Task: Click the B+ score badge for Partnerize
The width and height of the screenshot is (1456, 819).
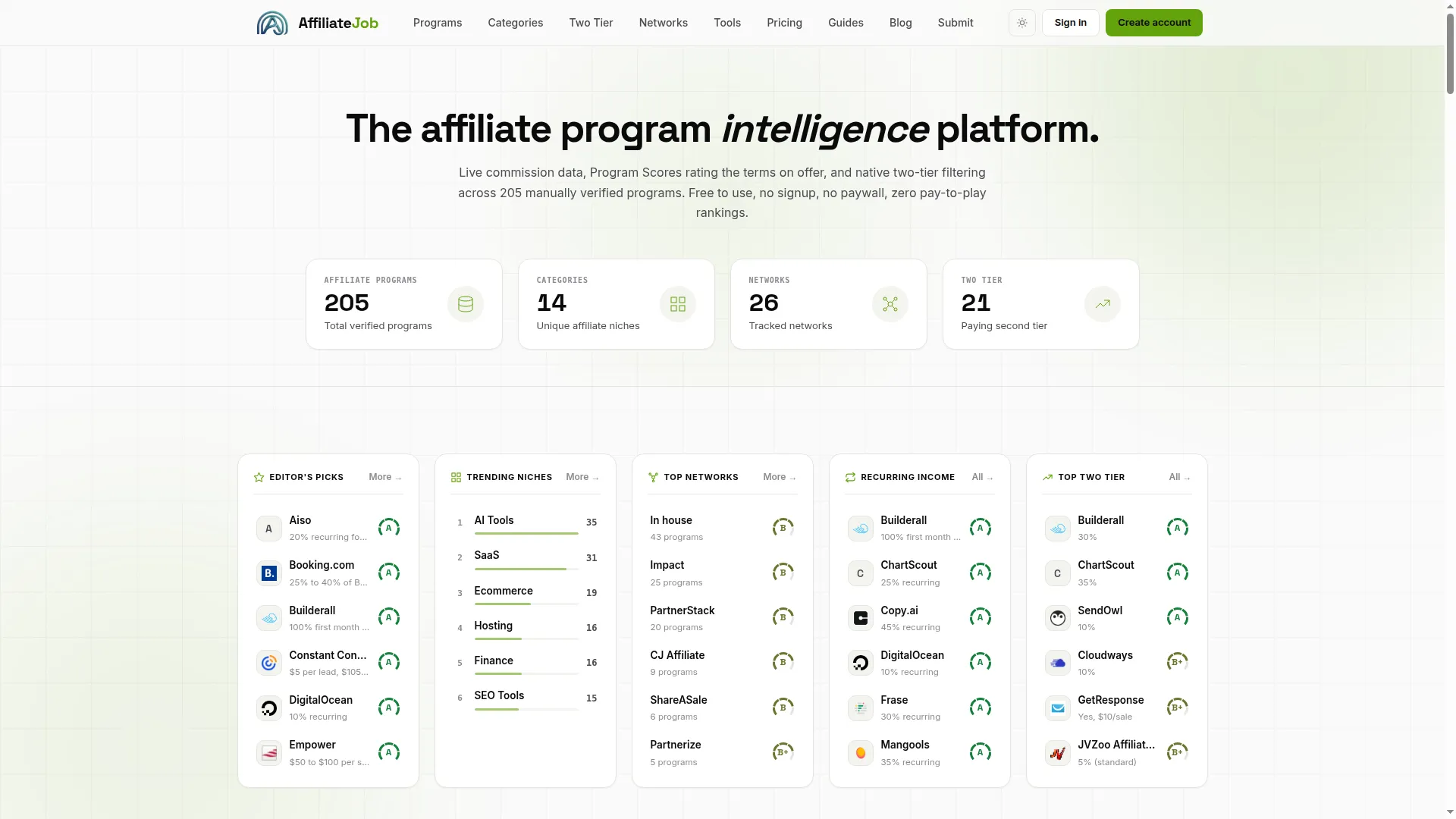Action: (783, 752)
